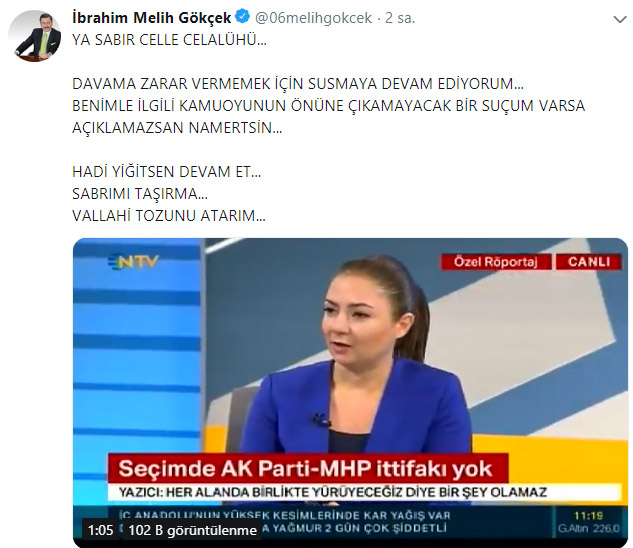This screenshot has height=548, width=633.
Task: Click the 1:05 video duration label
Action: (101, 530)
